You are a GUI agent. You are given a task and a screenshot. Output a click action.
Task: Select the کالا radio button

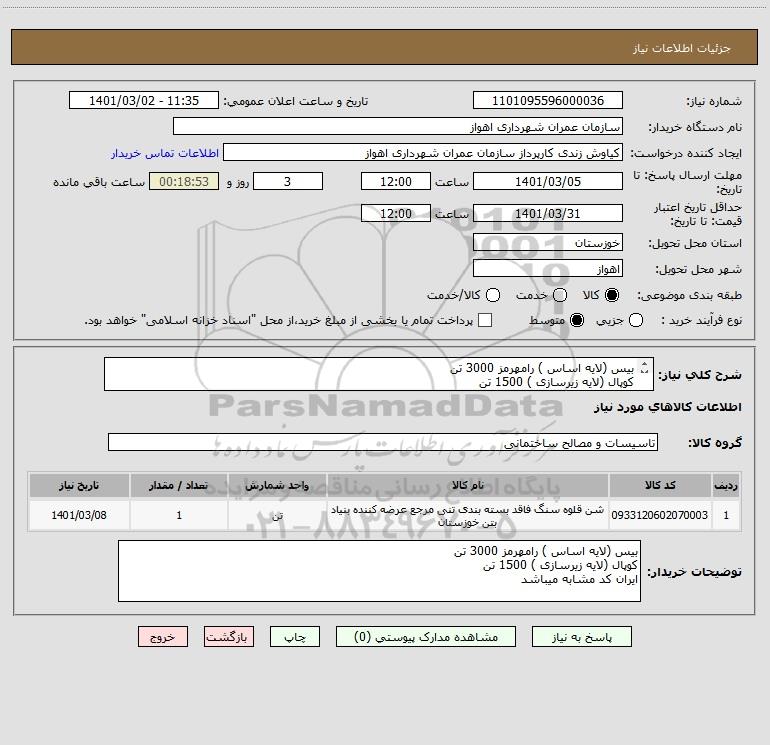point(612,295)
